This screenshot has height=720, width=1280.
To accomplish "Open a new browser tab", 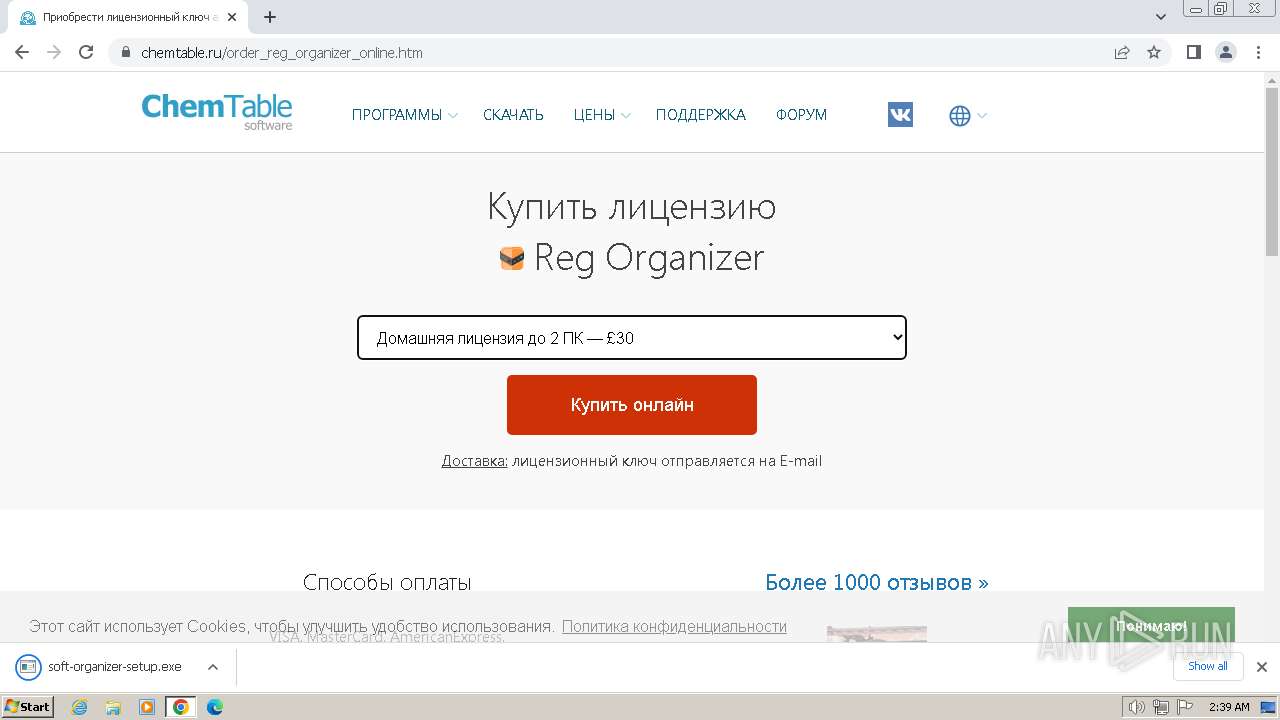I will [270, 17].
